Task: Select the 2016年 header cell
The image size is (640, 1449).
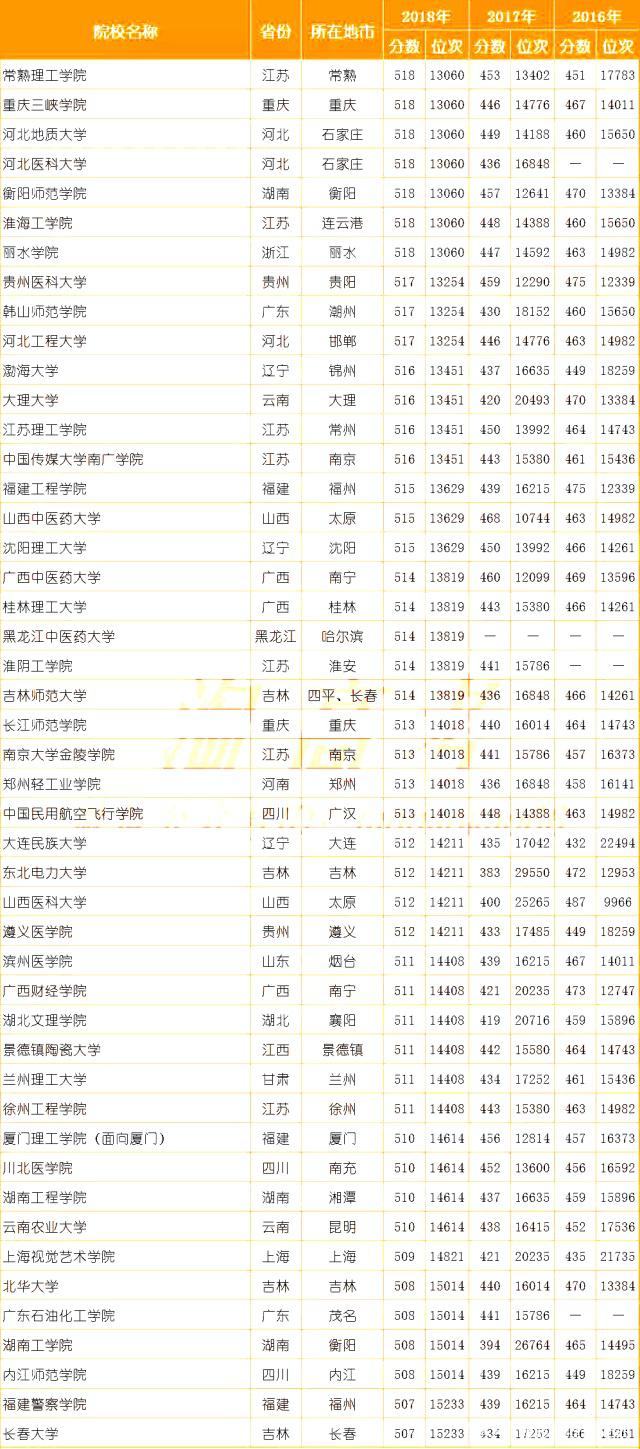Action: pos(596,16)
